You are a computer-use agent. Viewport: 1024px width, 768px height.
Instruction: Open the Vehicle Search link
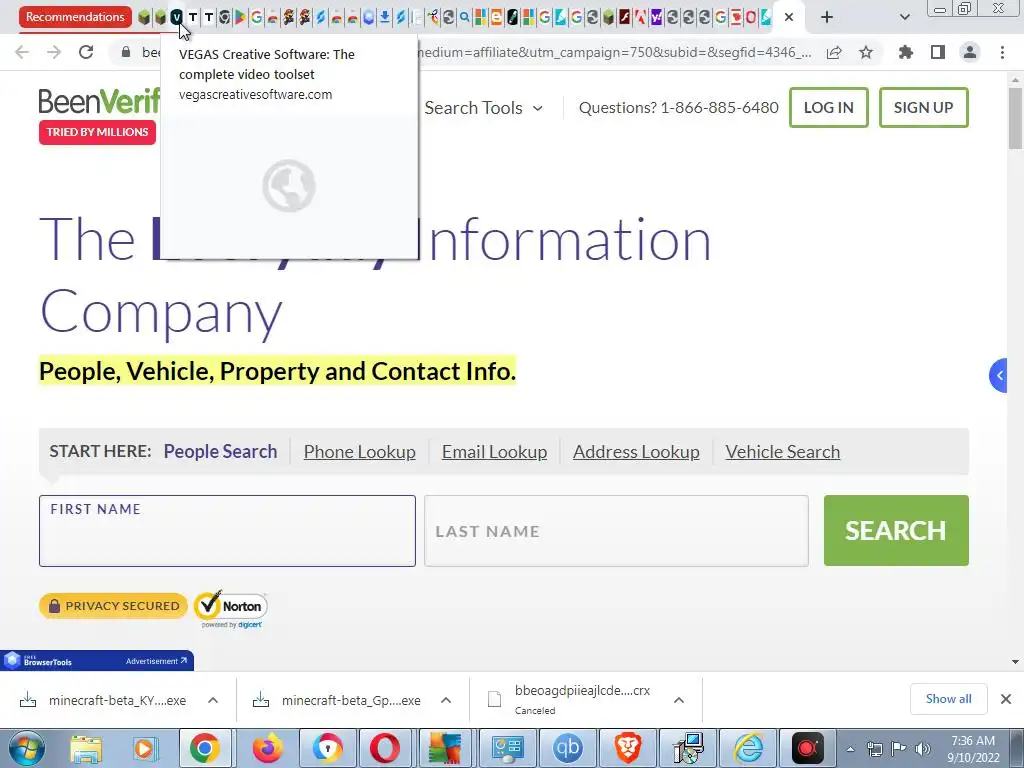point(782,451)
